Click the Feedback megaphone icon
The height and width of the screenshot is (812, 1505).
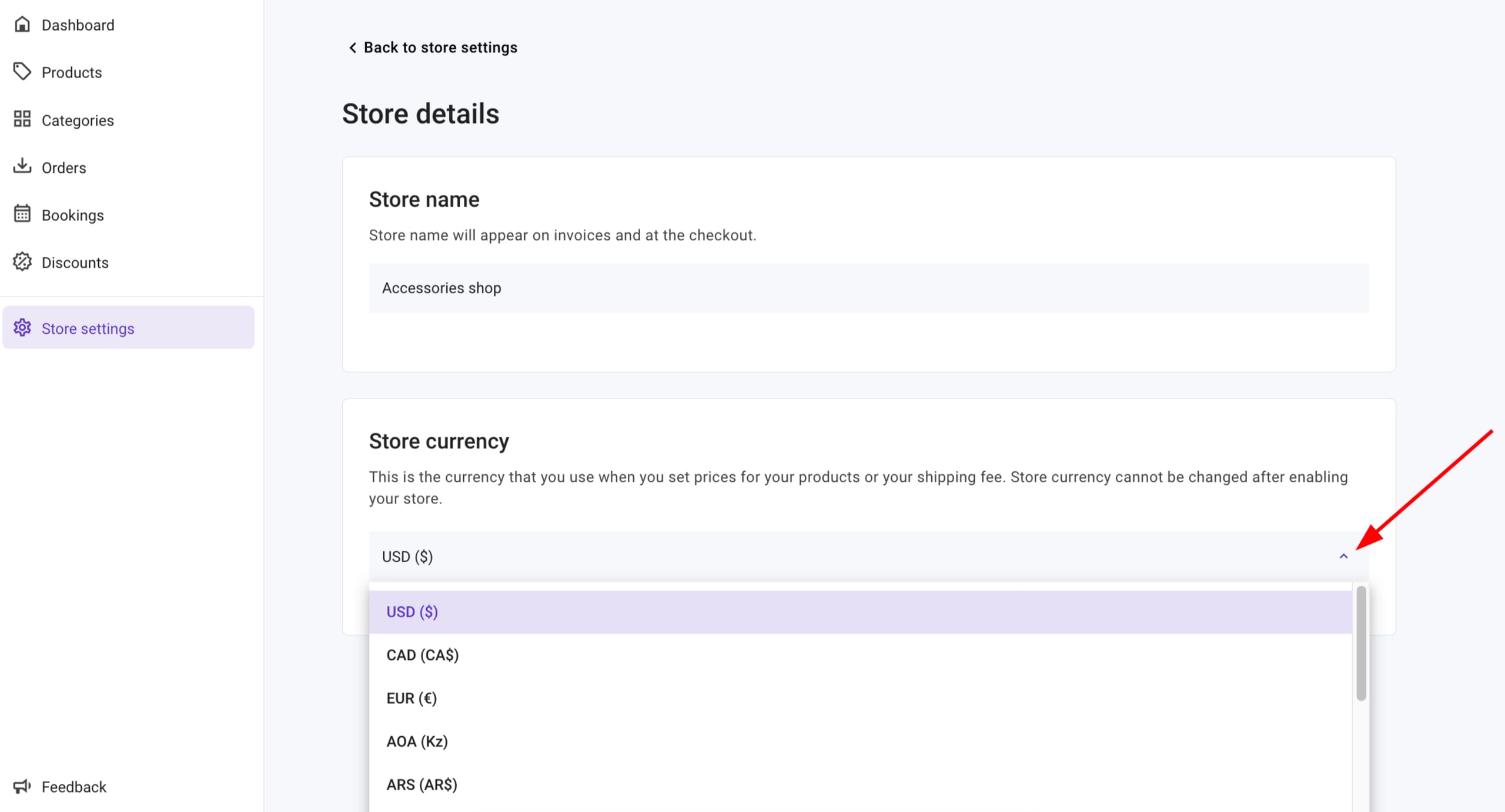[22, 786]
